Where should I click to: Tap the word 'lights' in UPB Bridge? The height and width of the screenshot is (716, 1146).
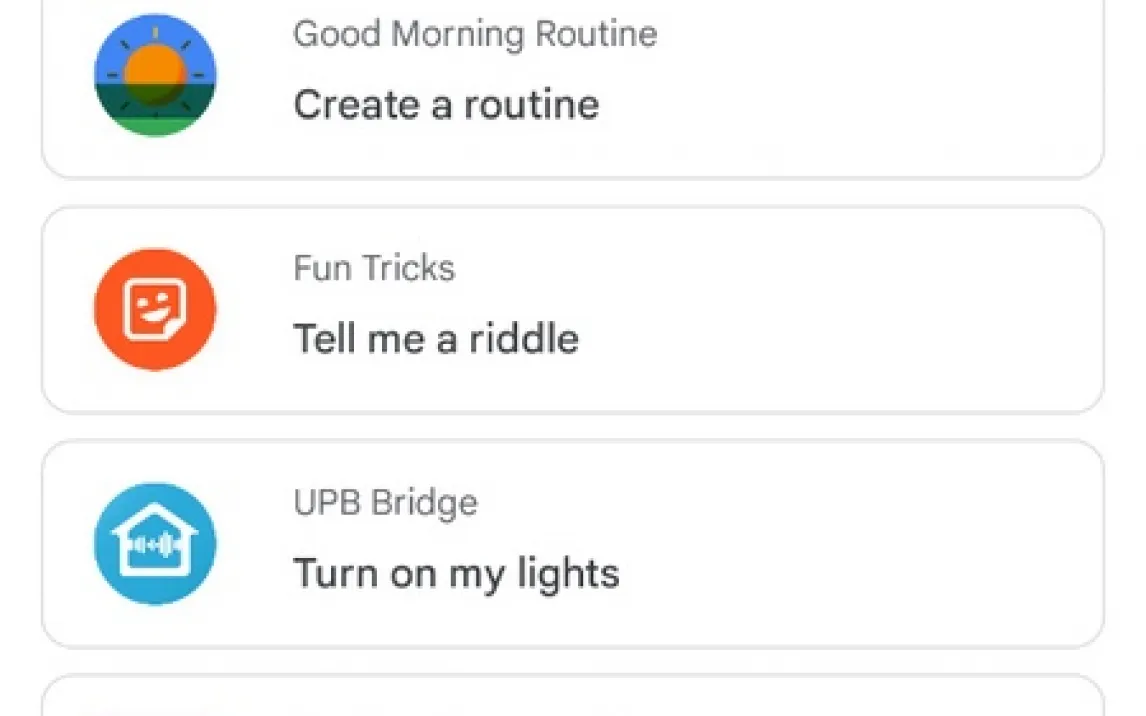(568, 574)
